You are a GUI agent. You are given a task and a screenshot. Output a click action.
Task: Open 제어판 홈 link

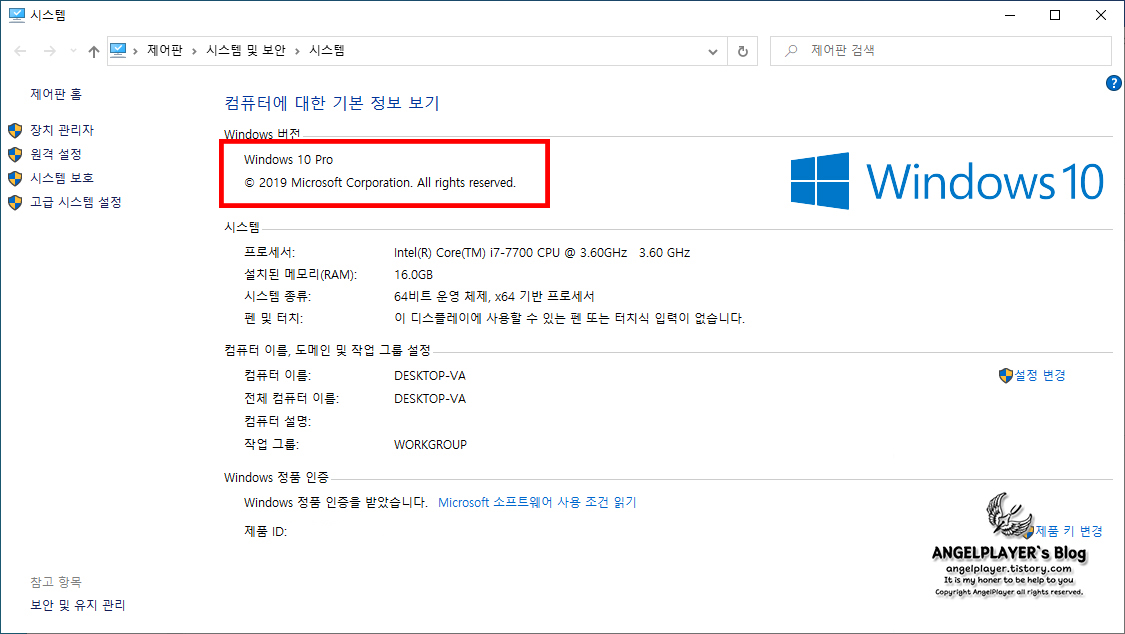pos(56,94)
